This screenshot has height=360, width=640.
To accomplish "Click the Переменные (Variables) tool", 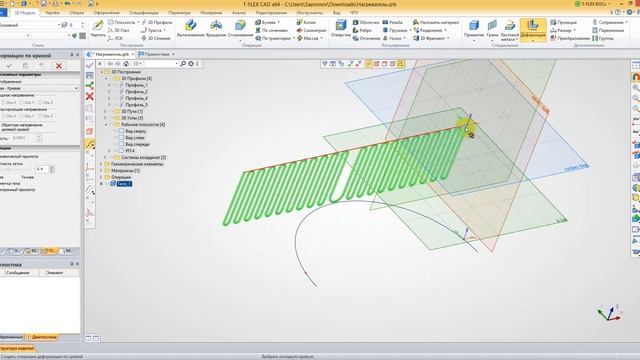I will pos(608,30).
